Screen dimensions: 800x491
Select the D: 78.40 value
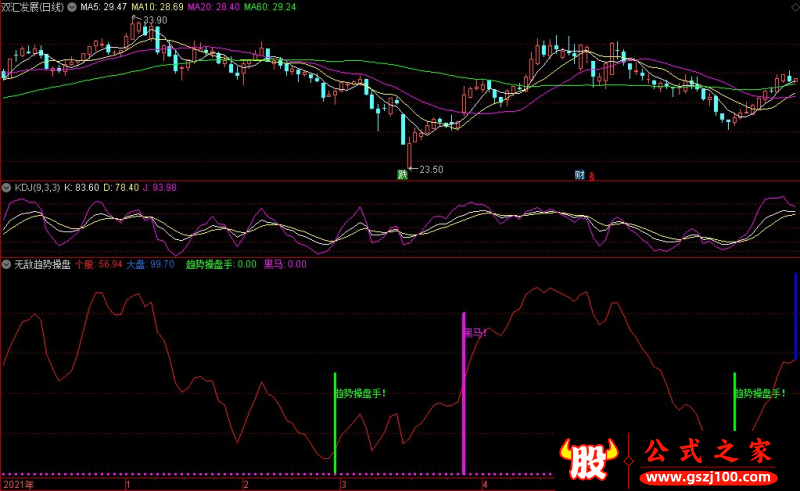tap(121, 188)
